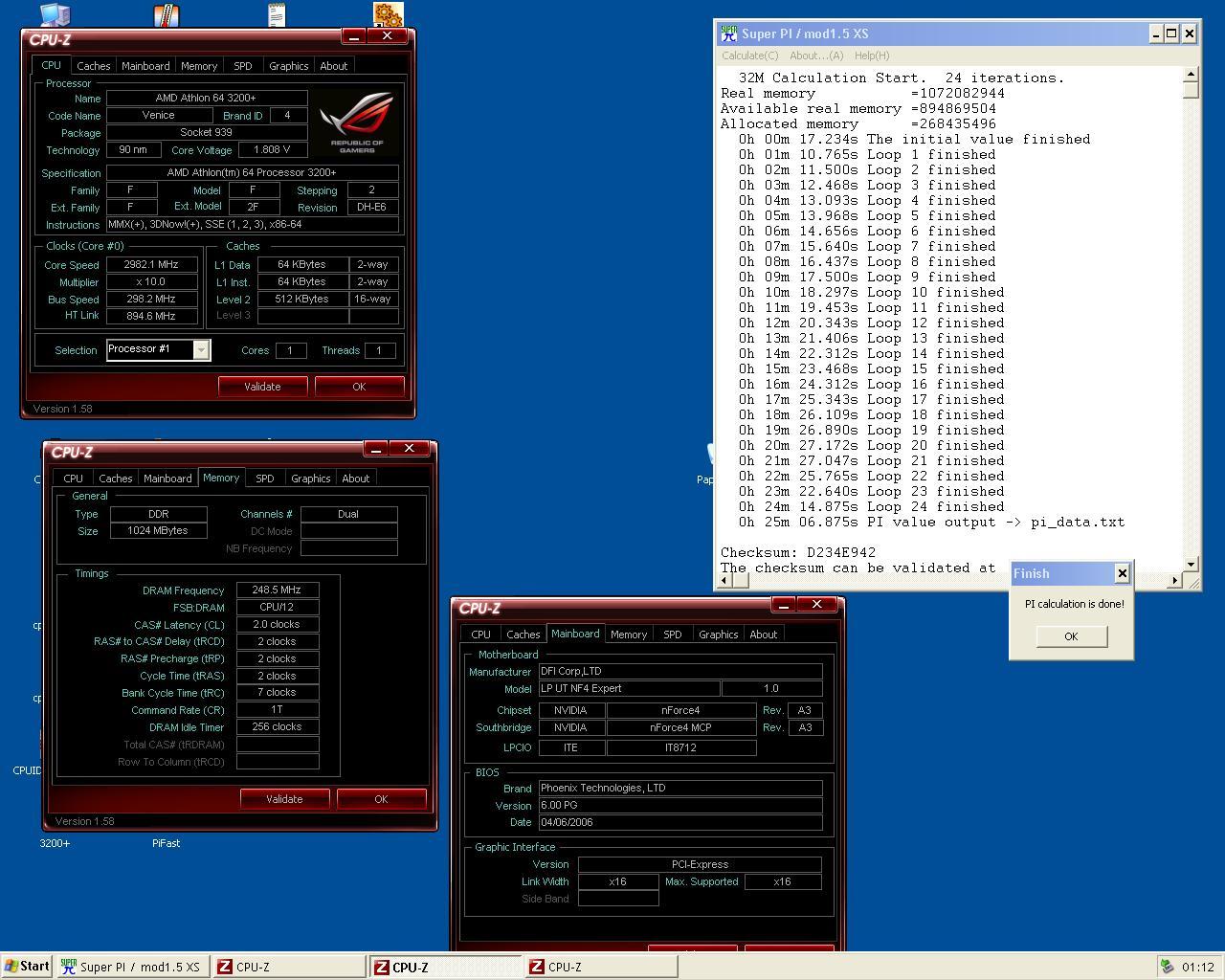Click the Super PI horizontal scrollbar right arrow
This screenshot has height=980, width=1225.
(x=1175, y=580)
